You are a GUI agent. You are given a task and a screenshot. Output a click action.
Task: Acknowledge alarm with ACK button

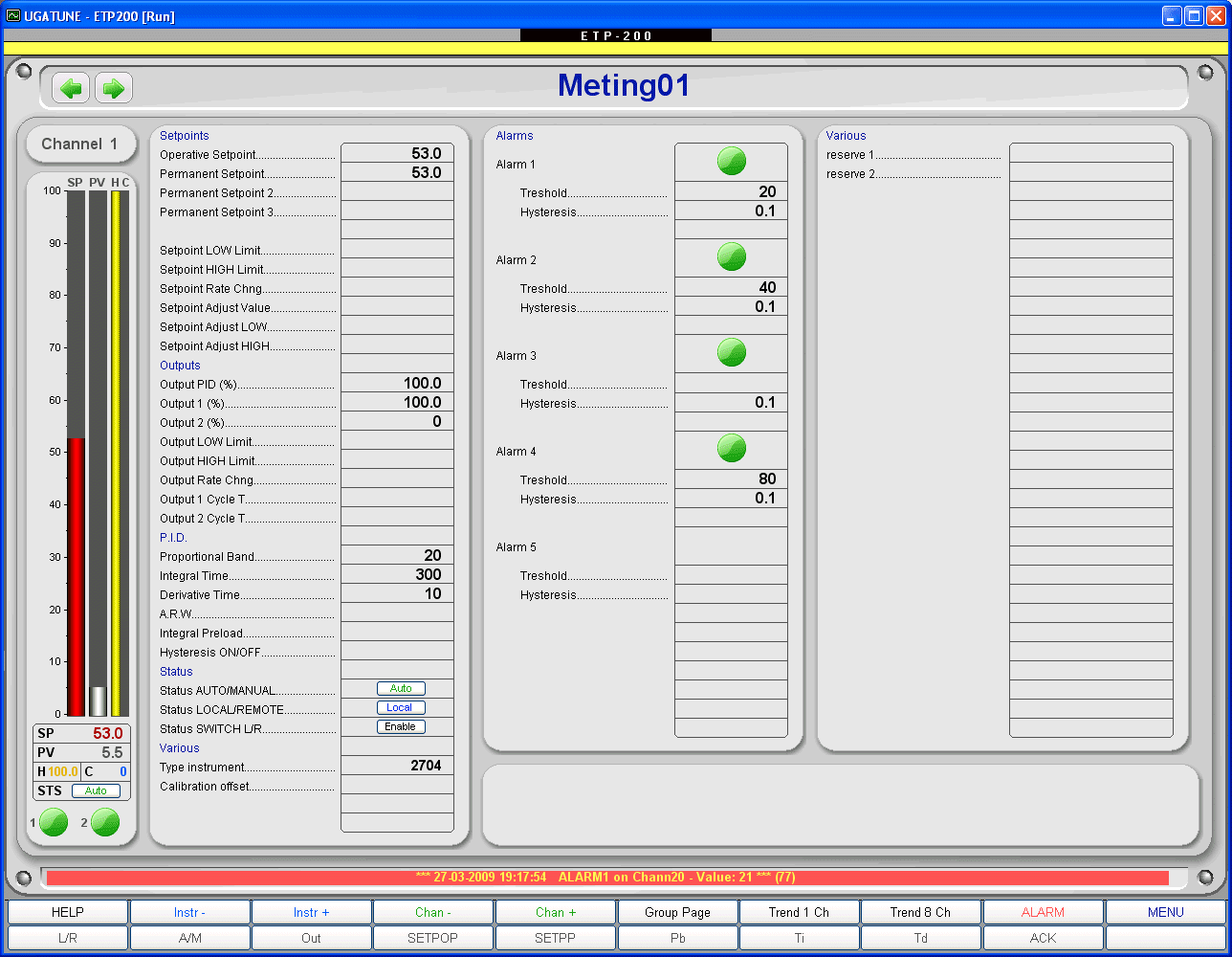click(x=1044, y=938)
